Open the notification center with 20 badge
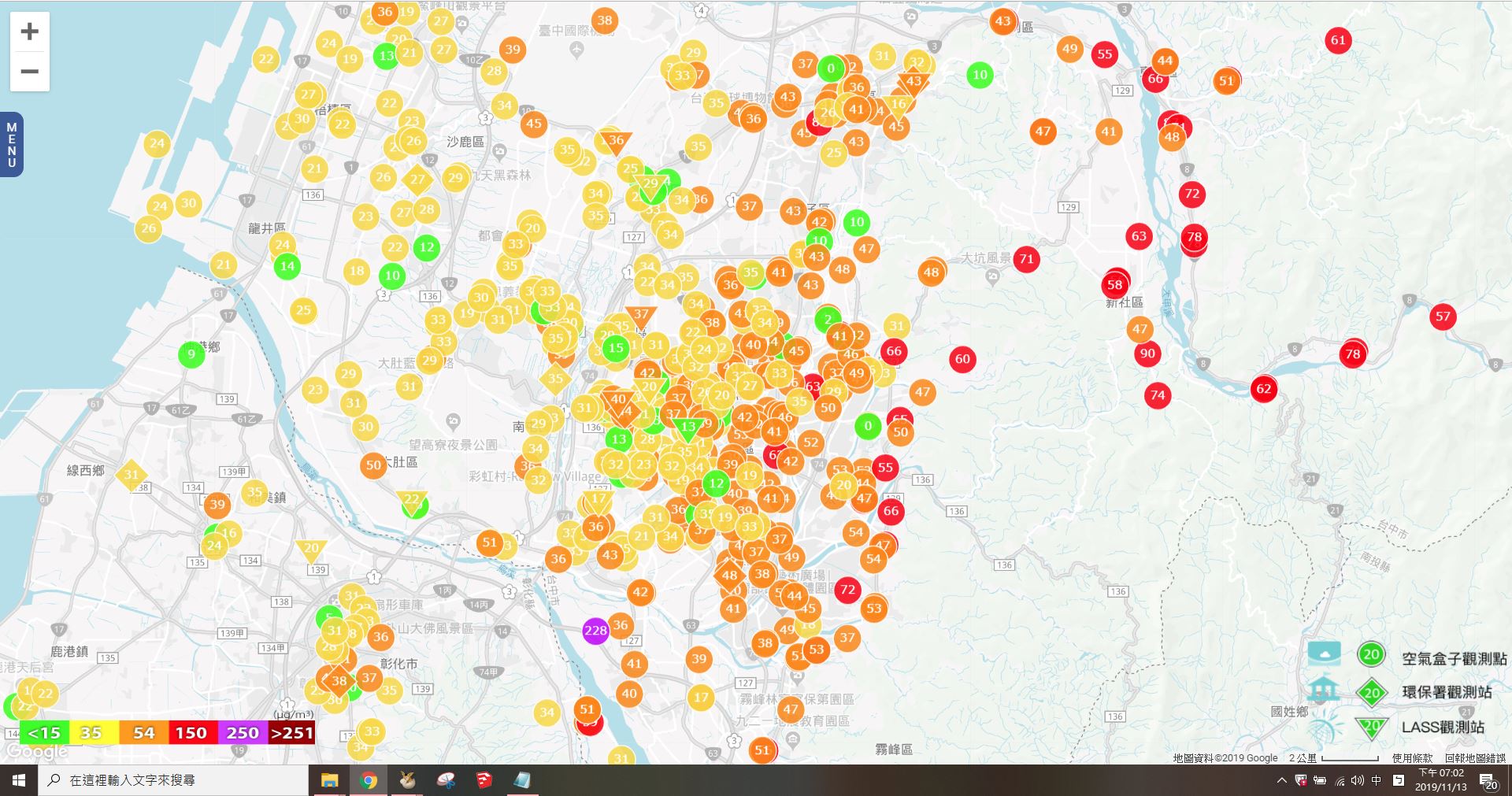1512x796 pixels. (1489, 781)
